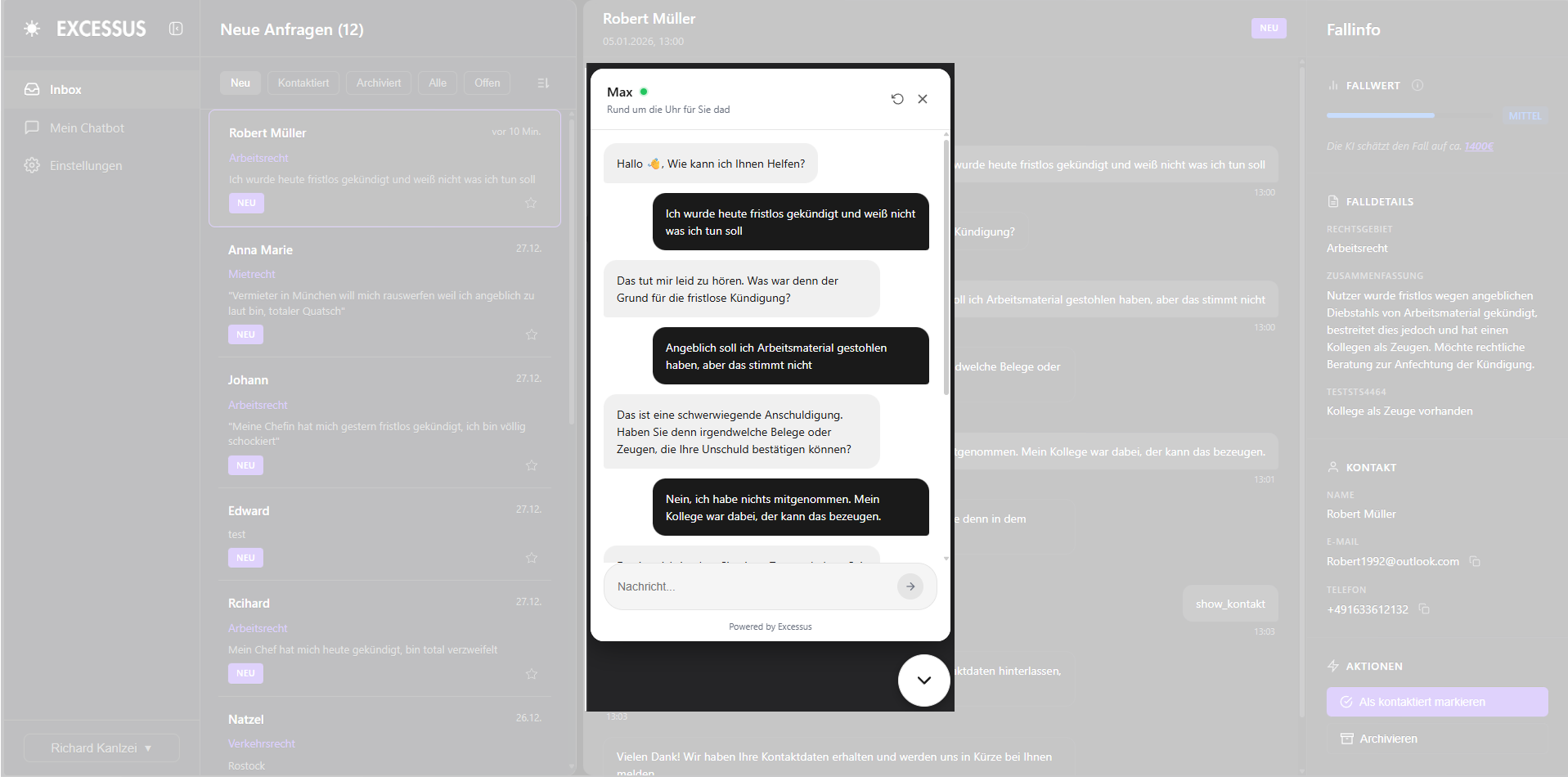Screen dimensions: 1568x777
Task: Select the Archiviert filter tab
Action: 378,83
